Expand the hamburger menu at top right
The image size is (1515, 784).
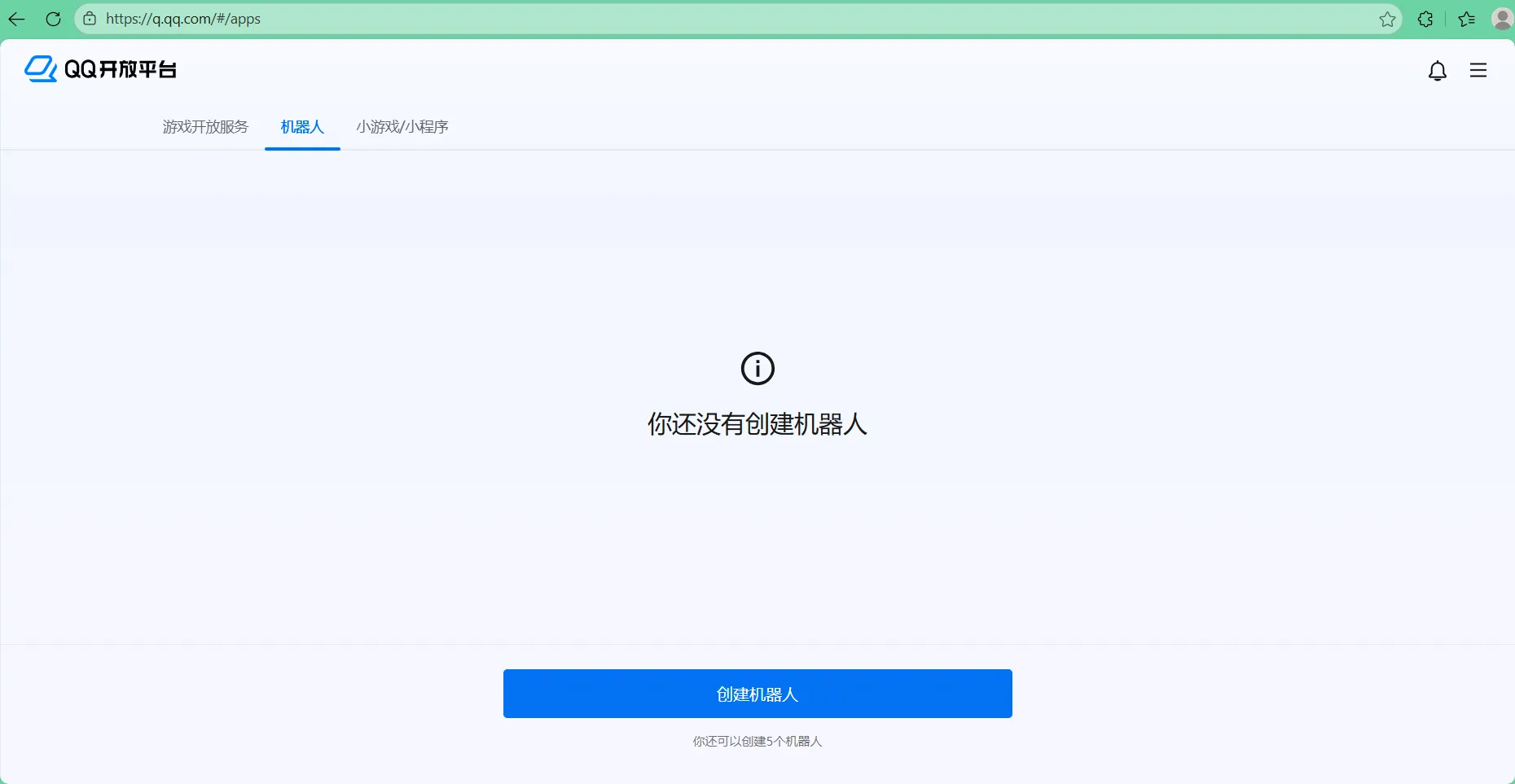pos(1478,71)
